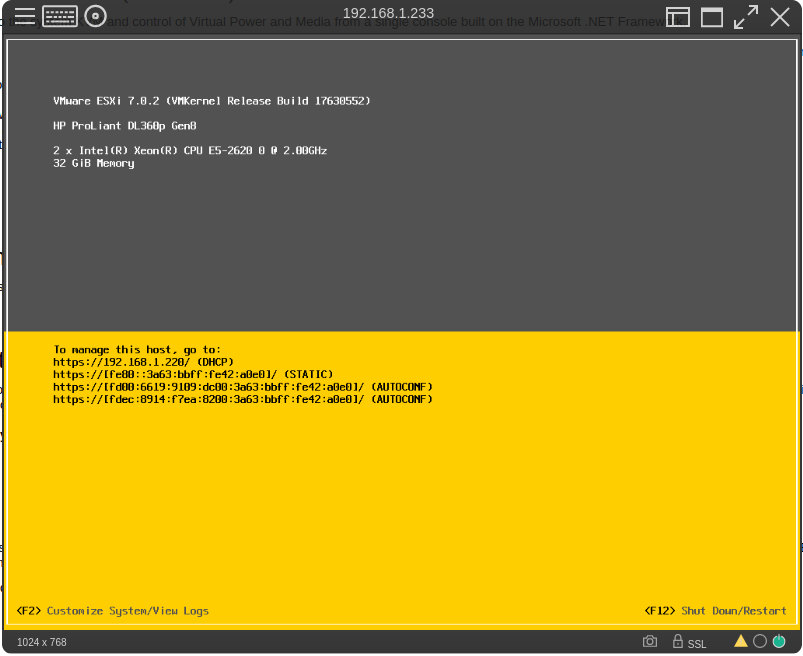Click the 1024 x 768 resolution label

(x=42, y=642)
